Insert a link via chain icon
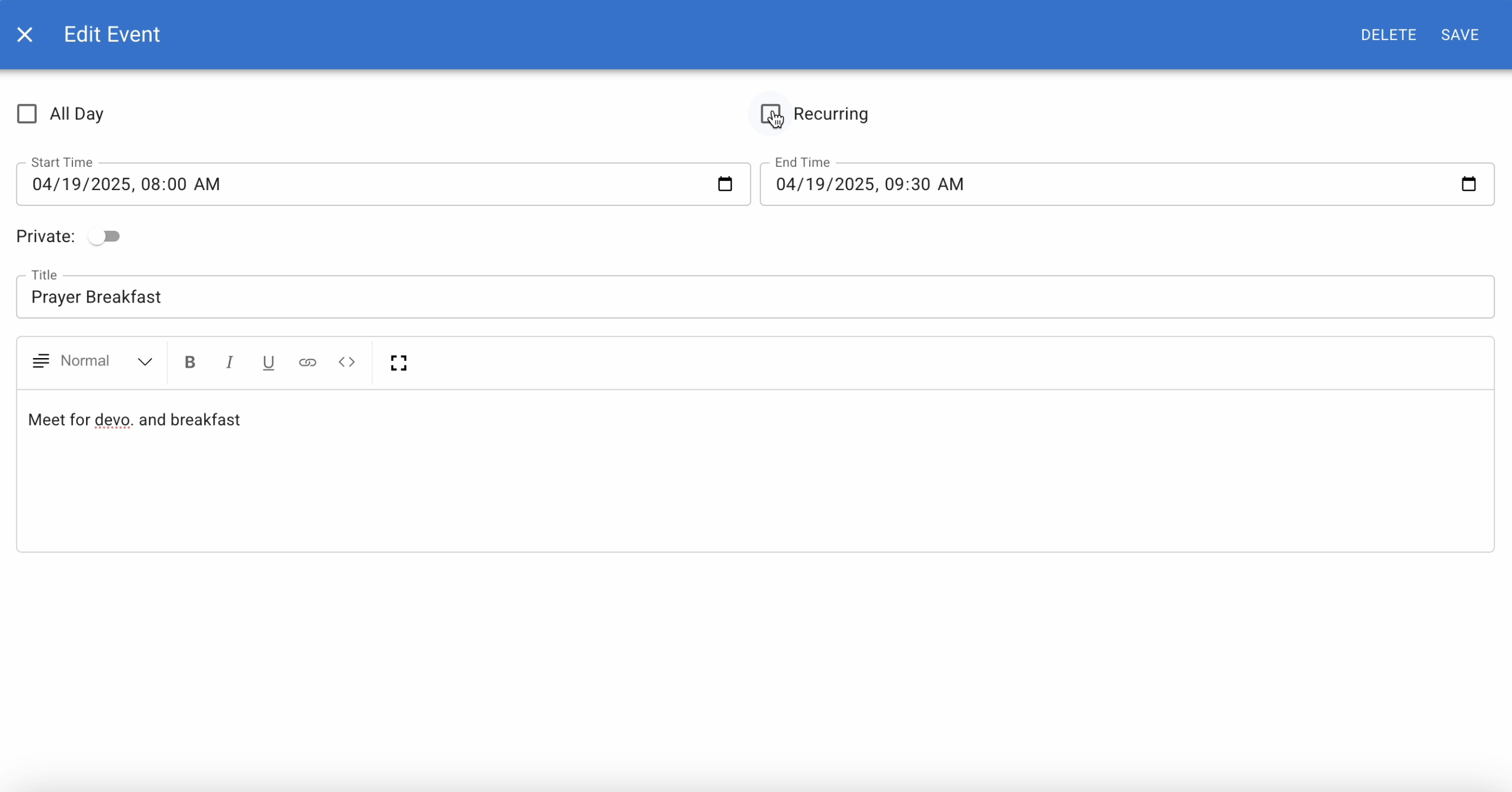 308,362
